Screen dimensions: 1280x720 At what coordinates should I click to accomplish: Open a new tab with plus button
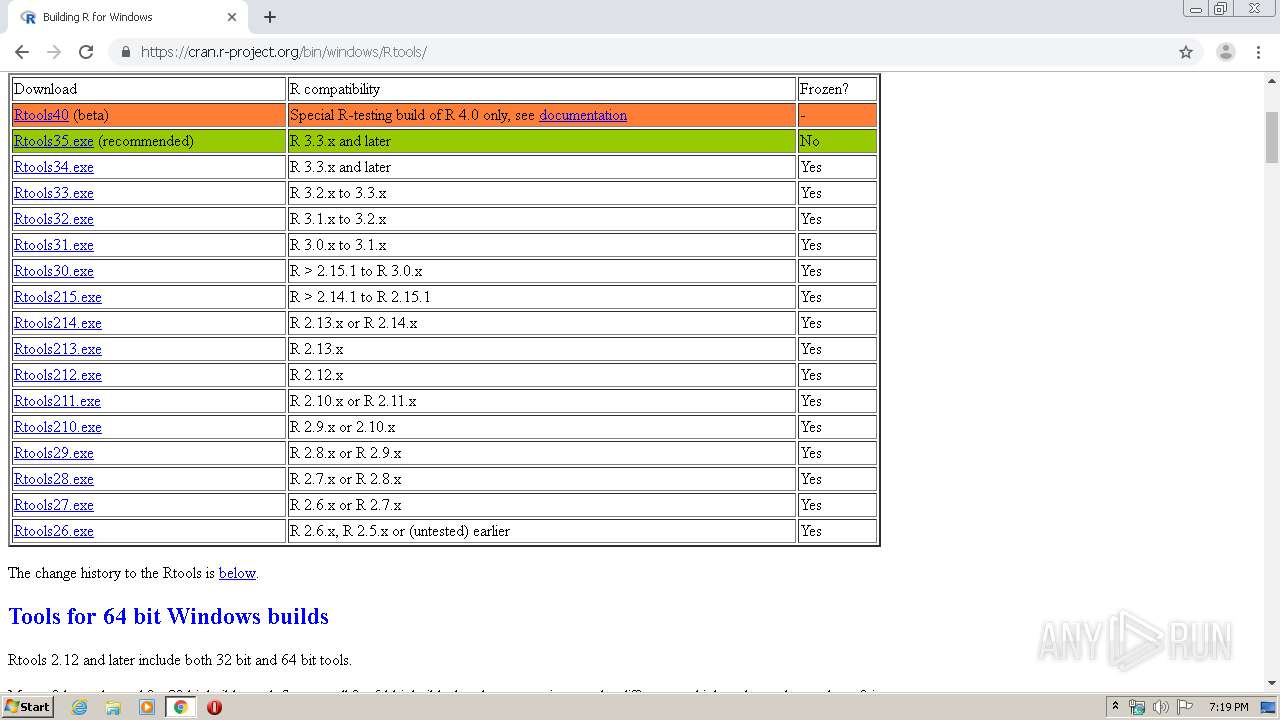pyautogui.click(x=270, y=17)
